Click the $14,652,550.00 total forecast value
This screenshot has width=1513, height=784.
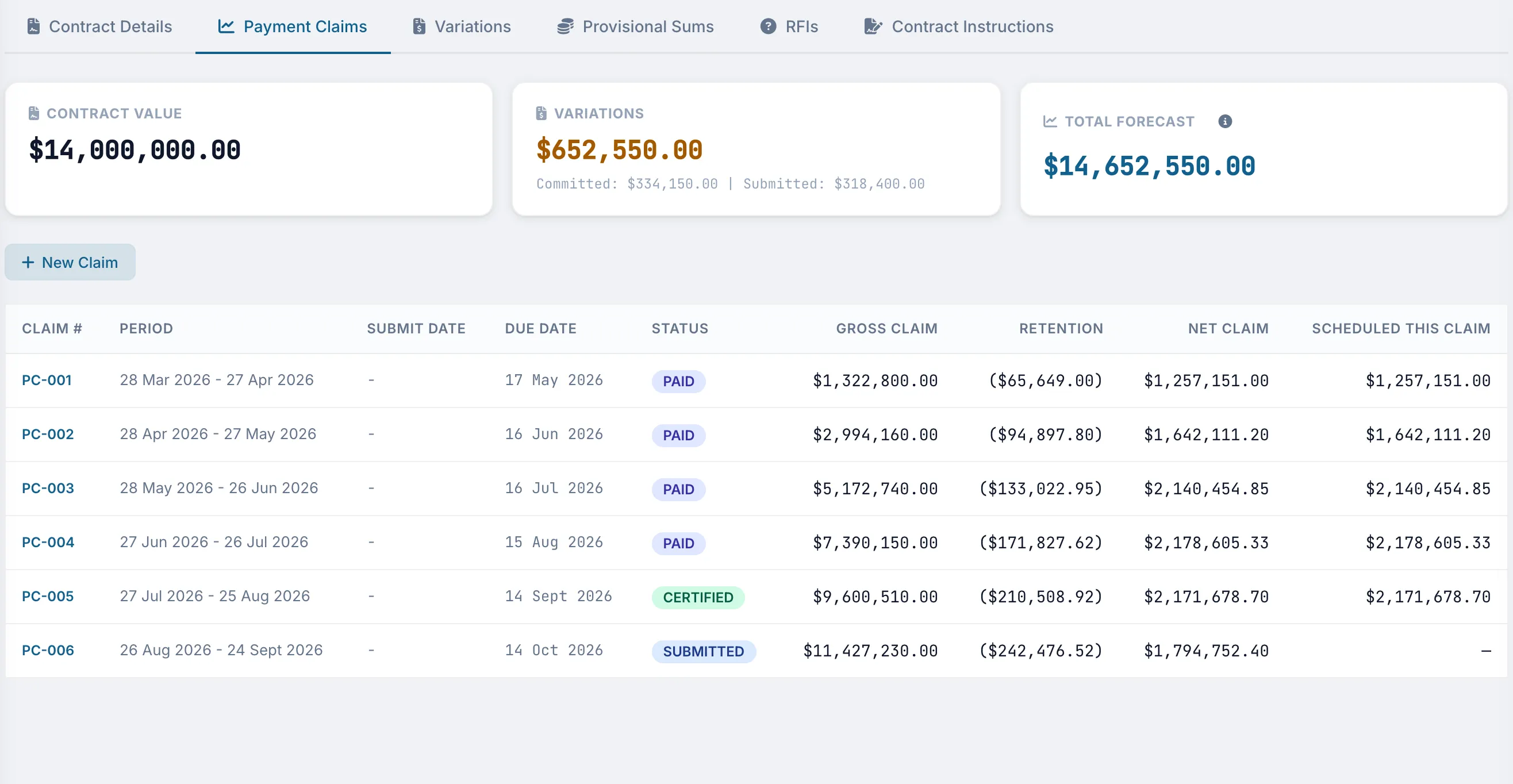(1149, 166)
